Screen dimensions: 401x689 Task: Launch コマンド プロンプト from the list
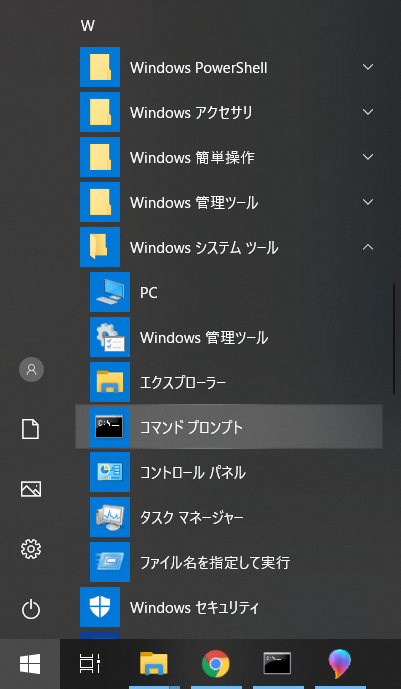[229, 427]
